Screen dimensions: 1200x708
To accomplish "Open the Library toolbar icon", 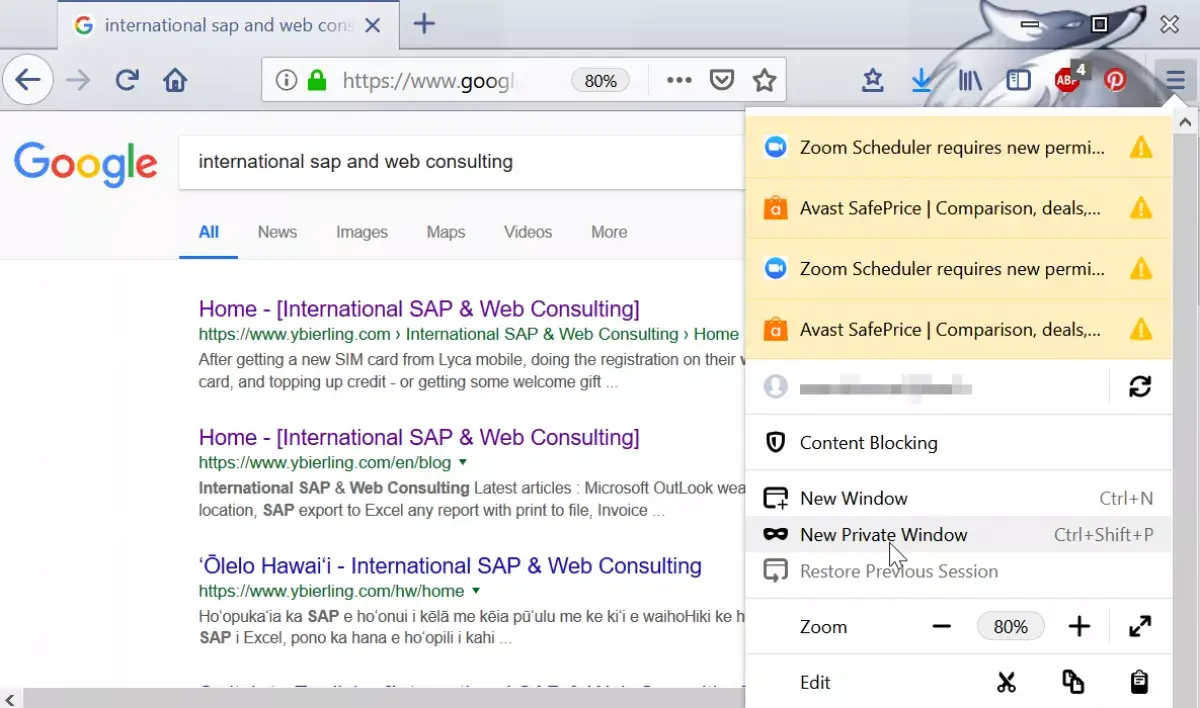I will point(970,80).
